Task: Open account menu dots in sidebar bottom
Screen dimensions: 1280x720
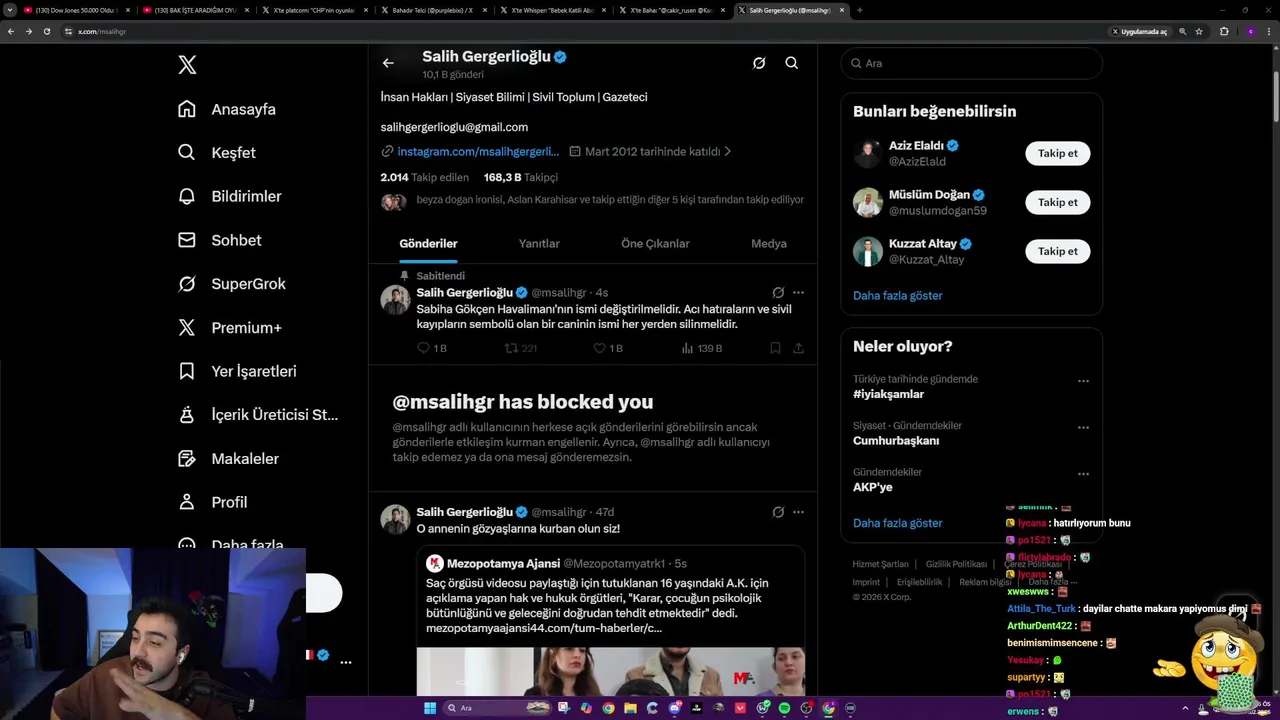Action: tap(346, 662)
